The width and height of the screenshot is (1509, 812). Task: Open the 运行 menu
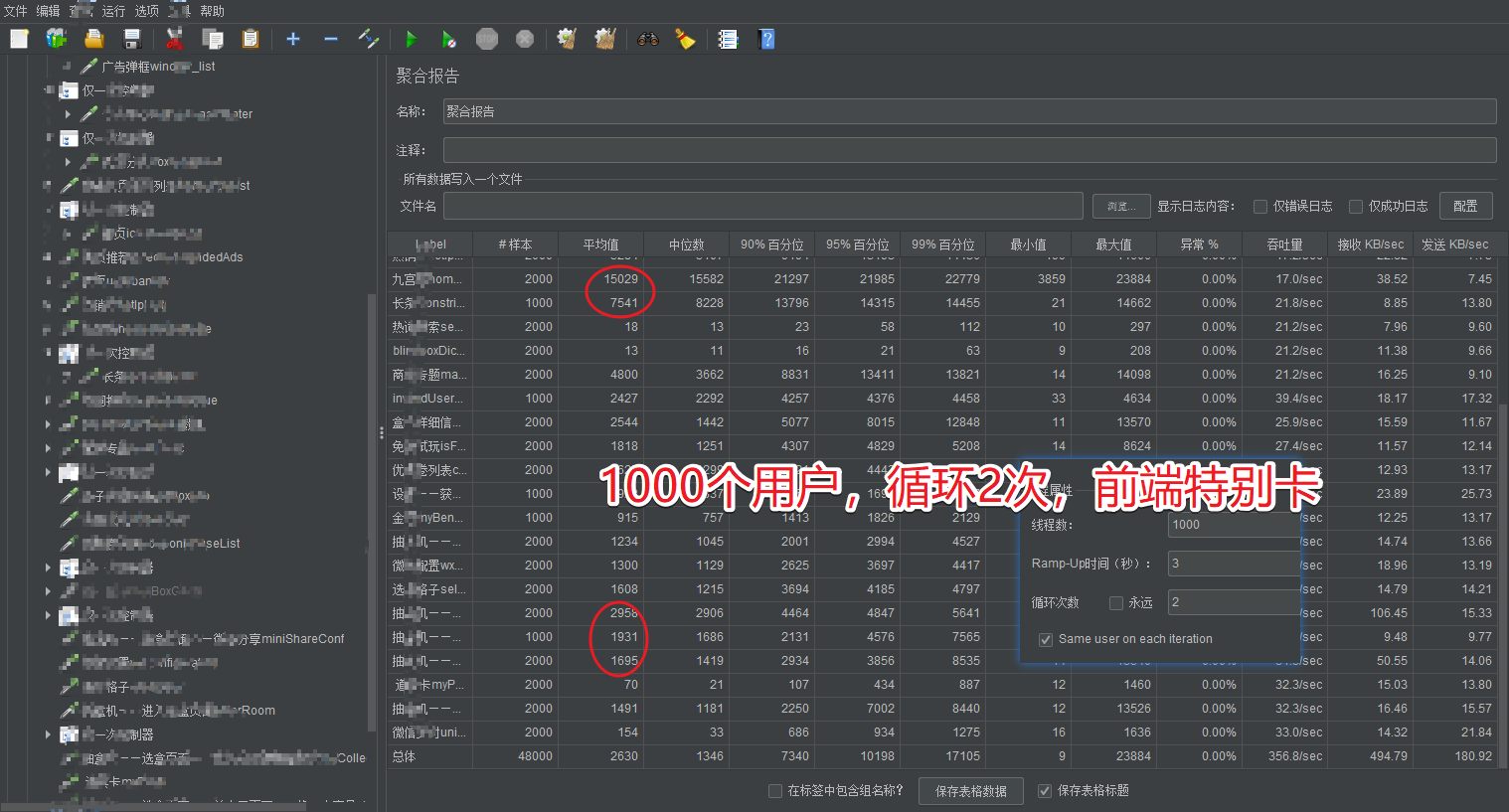point(113,11)
